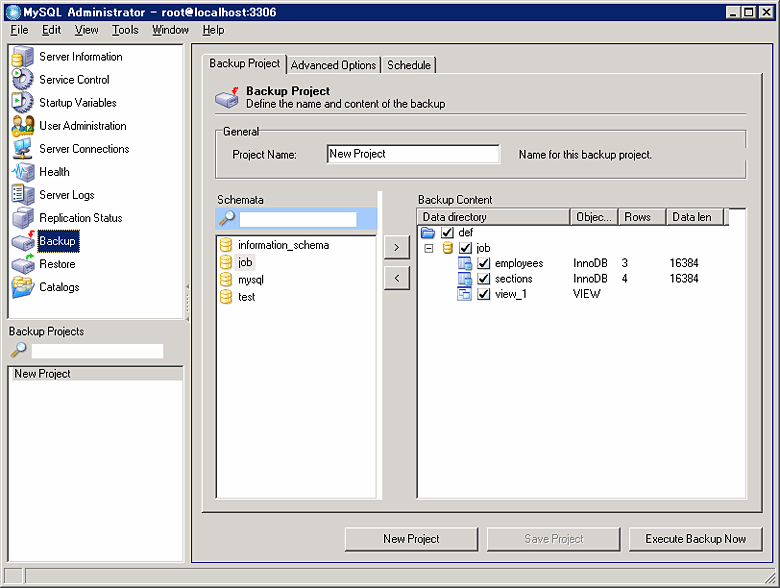Click the job database icon in Schemata
The width and height of the screenshot is (780, 588).
[226, 262]
